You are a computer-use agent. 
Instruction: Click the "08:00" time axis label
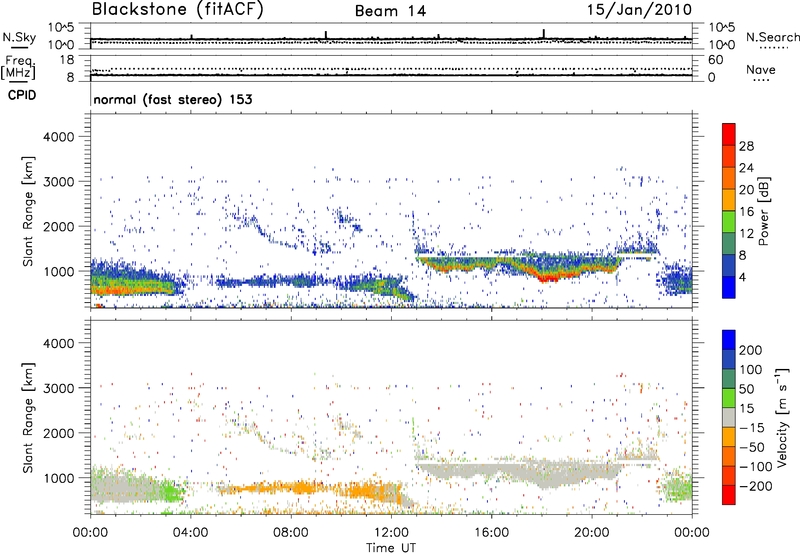tap(291, 533)
